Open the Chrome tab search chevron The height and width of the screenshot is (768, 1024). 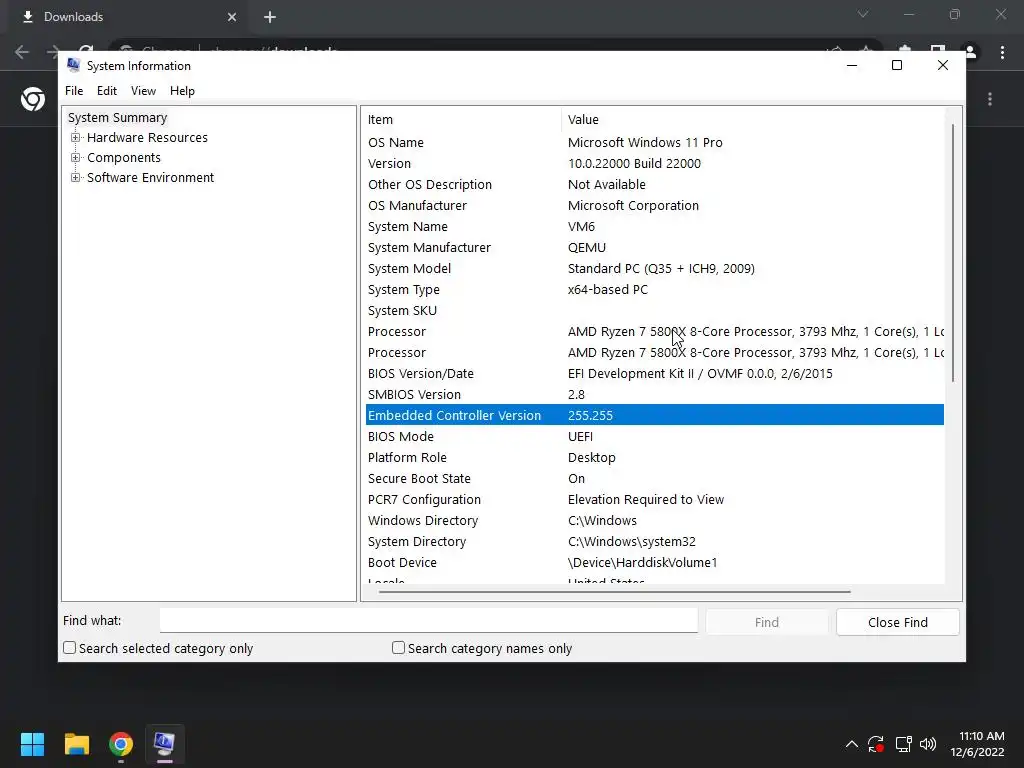pyautogui.click(x=863, y=14)
